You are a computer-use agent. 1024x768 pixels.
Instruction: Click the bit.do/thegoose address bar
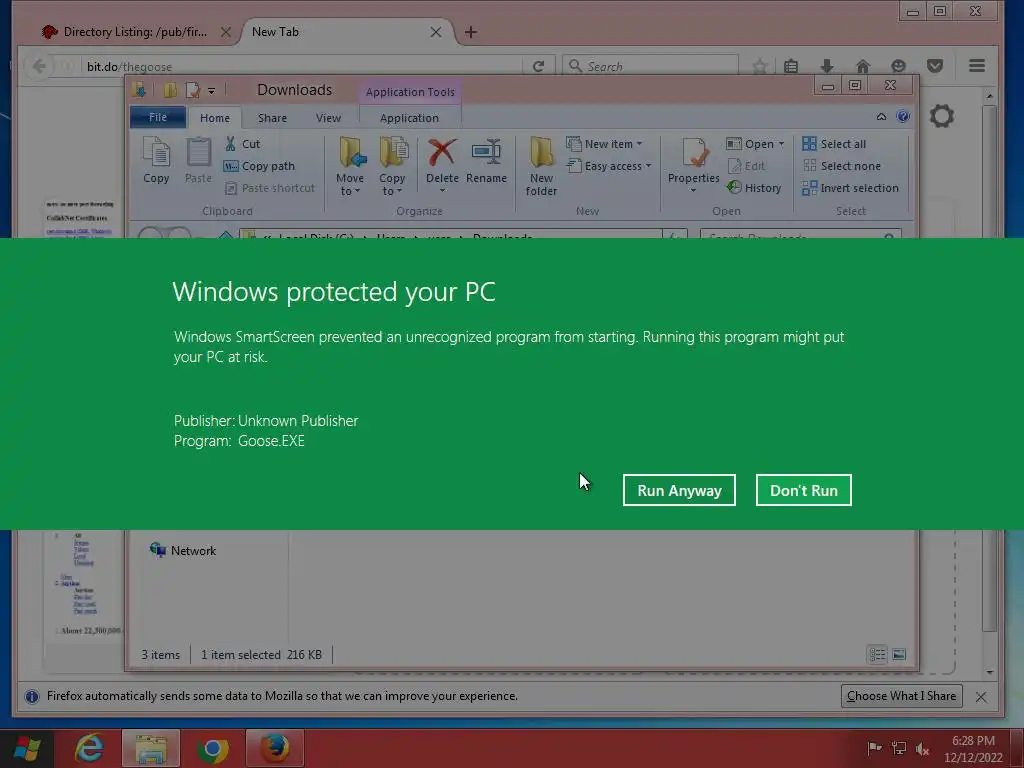pos(300,67)
